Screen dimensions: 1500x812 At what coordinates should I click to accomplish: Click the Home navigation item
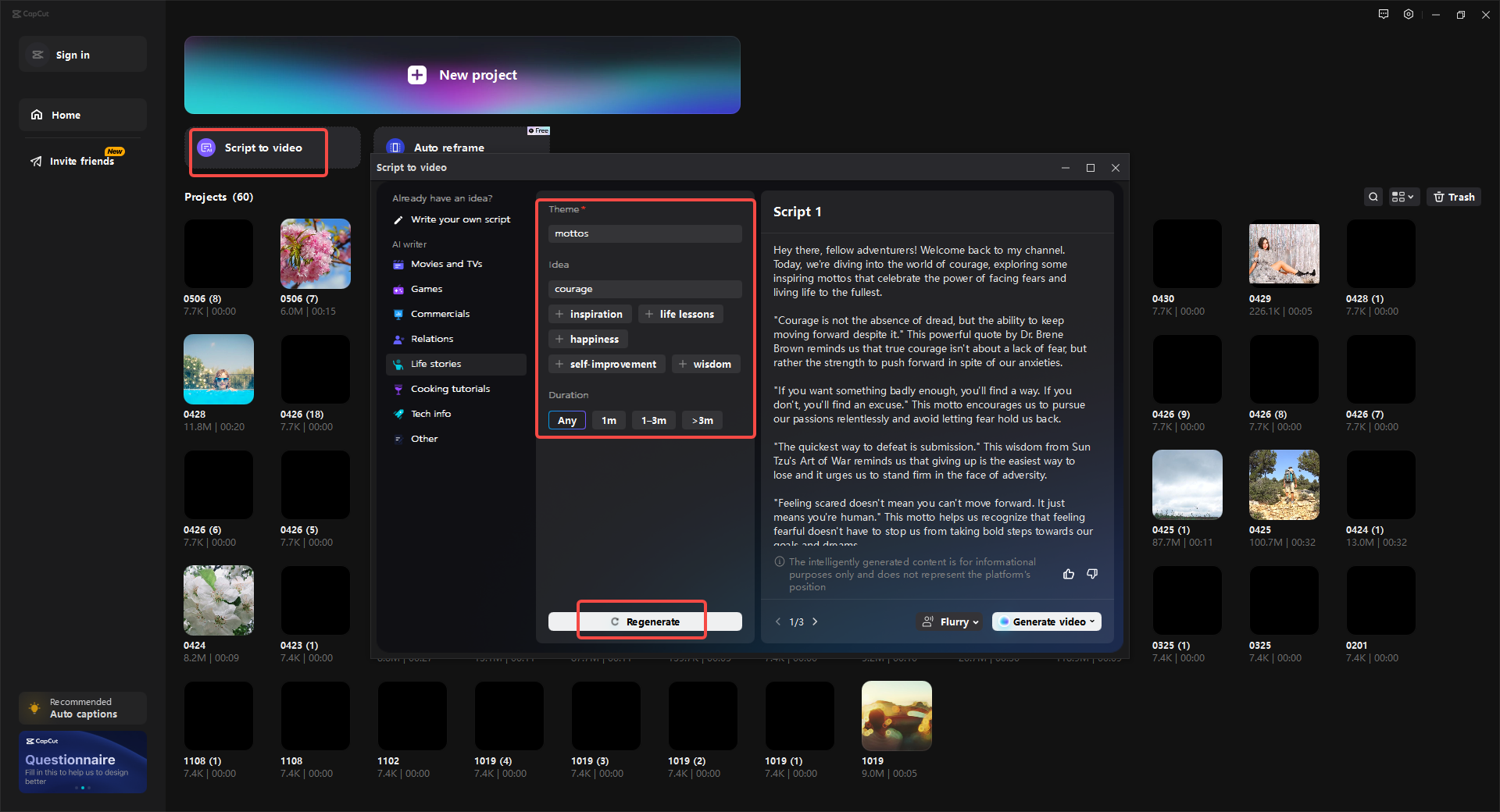[x=83, y=115]
